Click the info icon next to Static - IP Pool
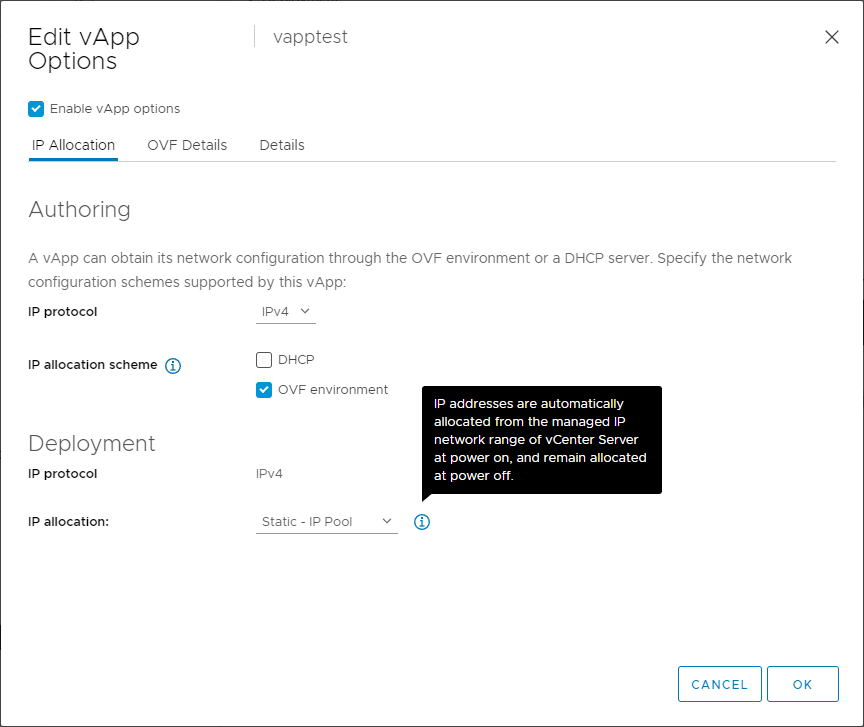The width and height of the screenshot is (864, 727). (422, 522)
